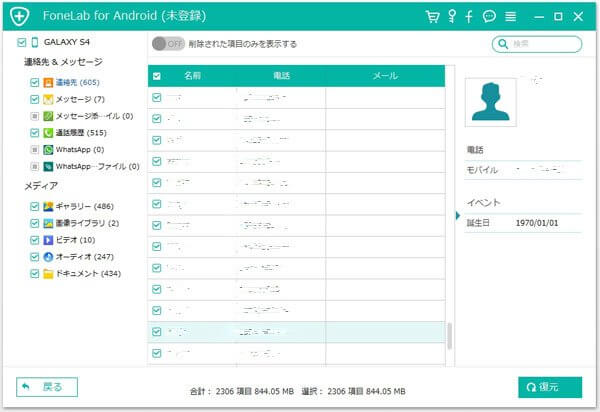Viewport: 600px width, 412px height.
Task: Uncheck the ギャラリー (486) checkbox
Action: point(34,207)
